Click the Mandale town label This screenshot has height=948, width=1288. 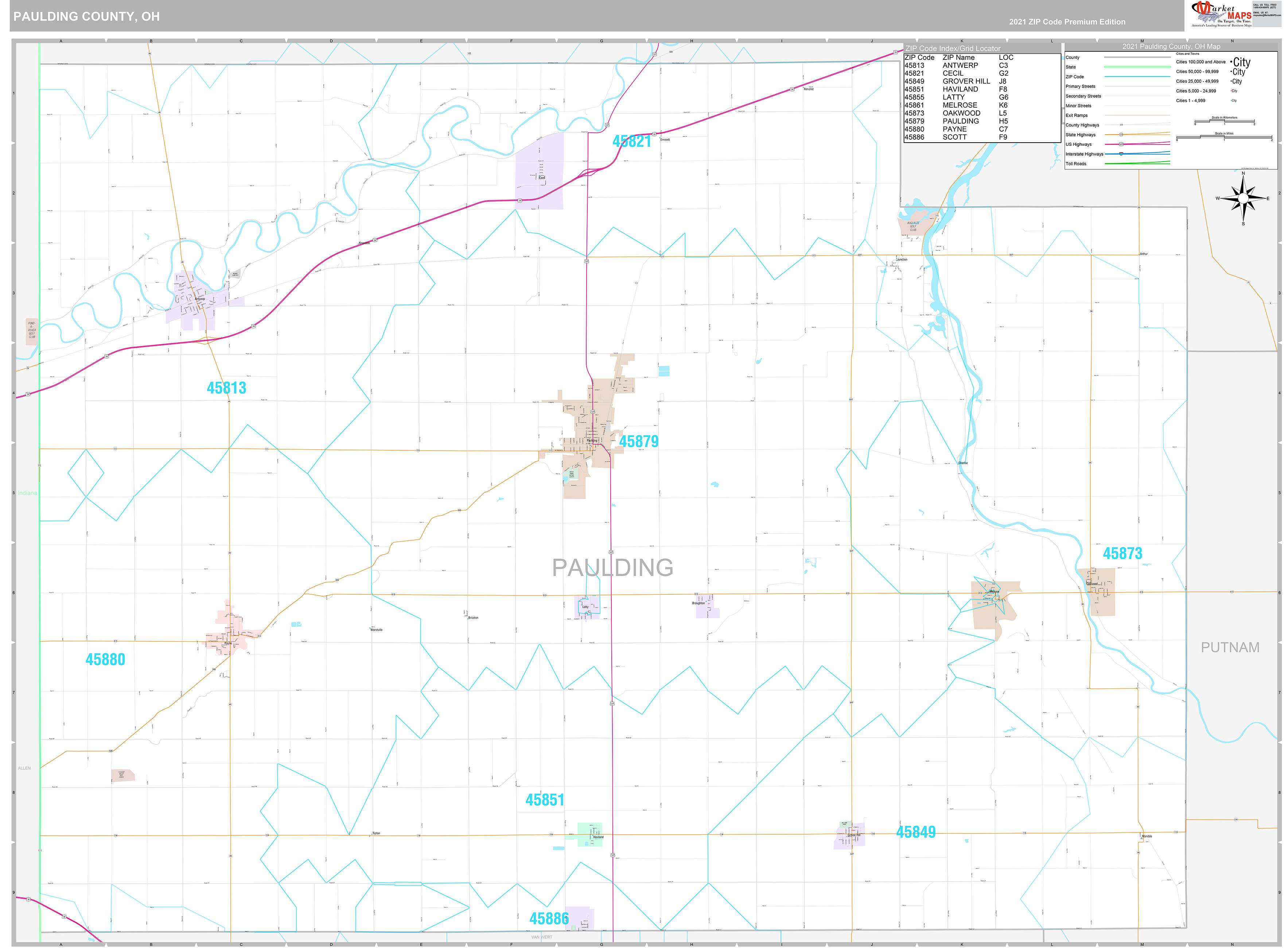pyautogui.click(x=1146, y=837)
